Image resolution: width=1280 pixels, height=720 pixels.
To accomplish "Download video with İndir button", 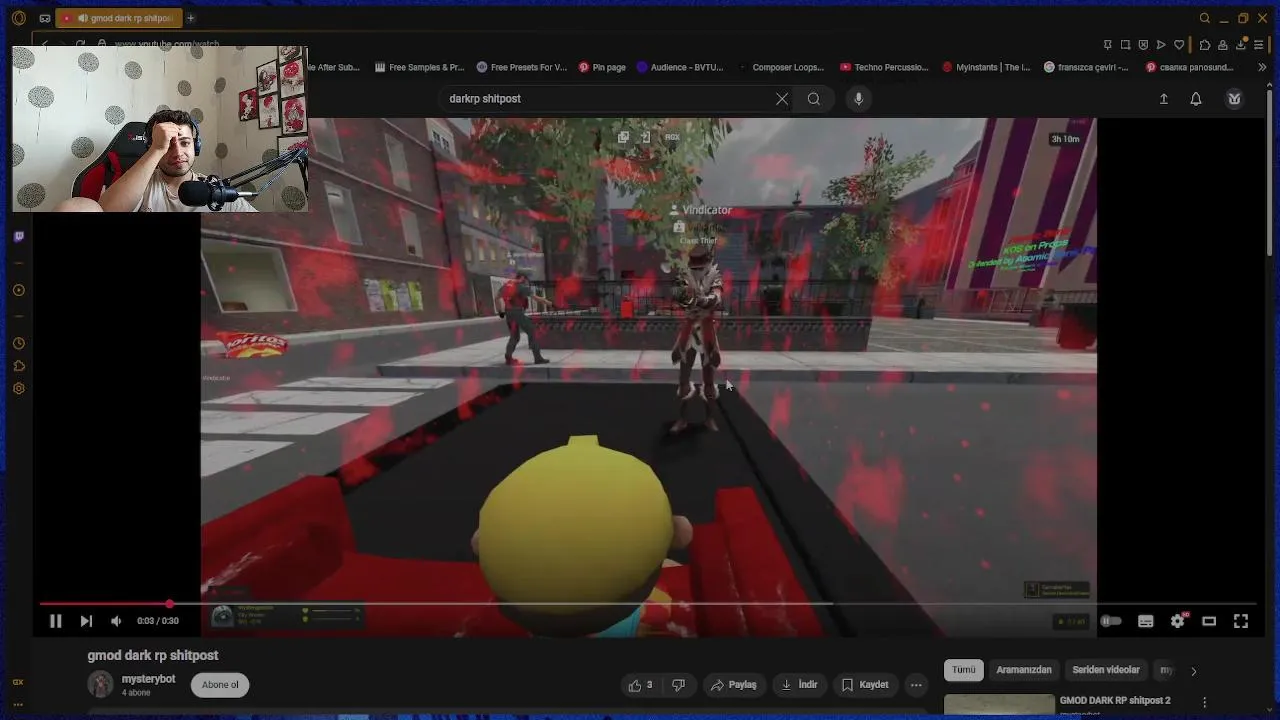I will pos(799,685).
